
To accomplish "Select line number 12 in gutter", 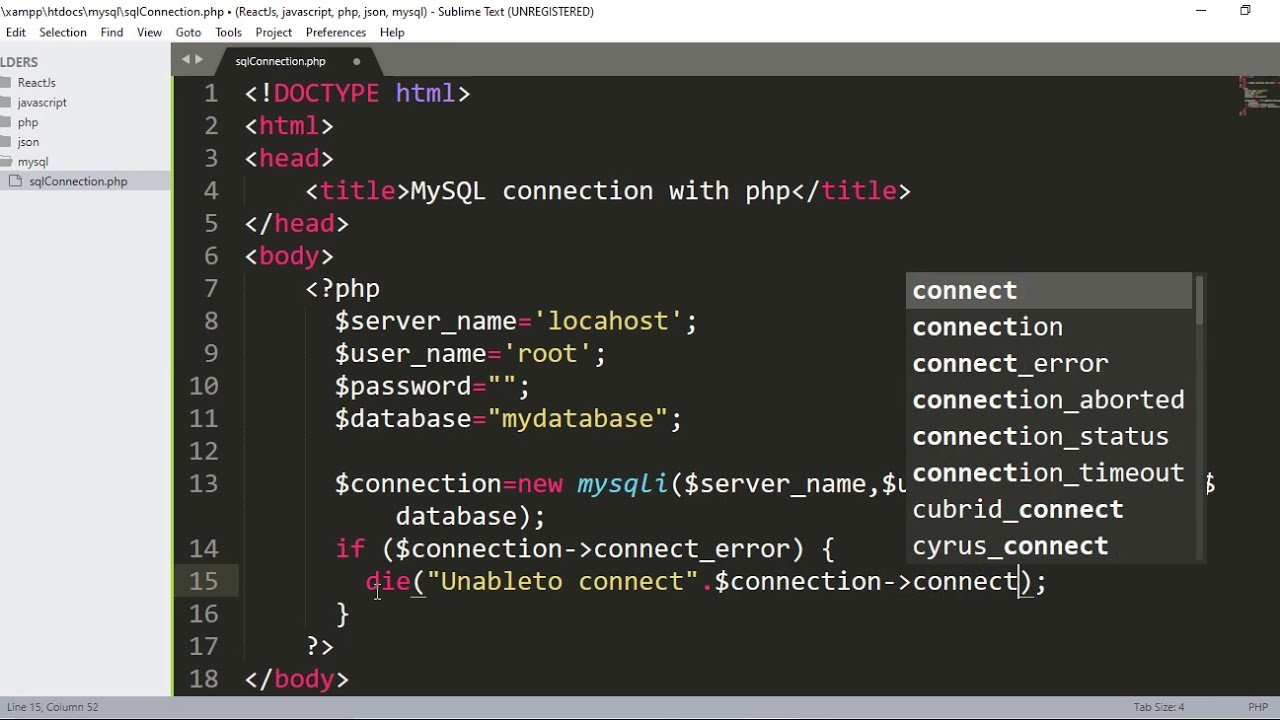I will (x=204, y=451).
